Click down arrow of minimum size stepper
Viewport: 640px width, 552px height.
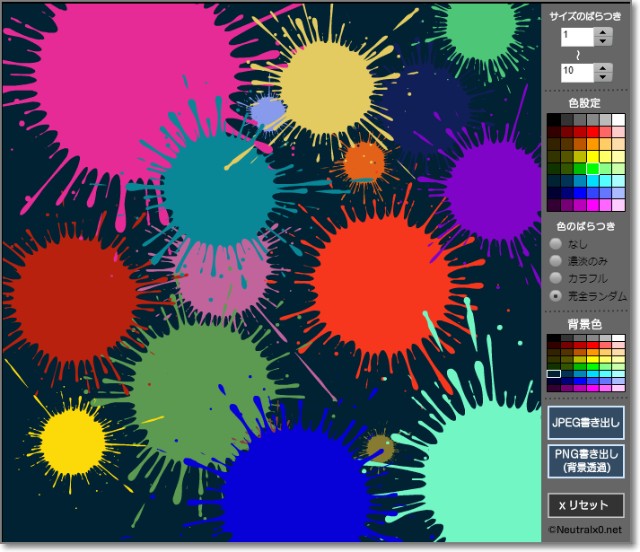point(603,42)
